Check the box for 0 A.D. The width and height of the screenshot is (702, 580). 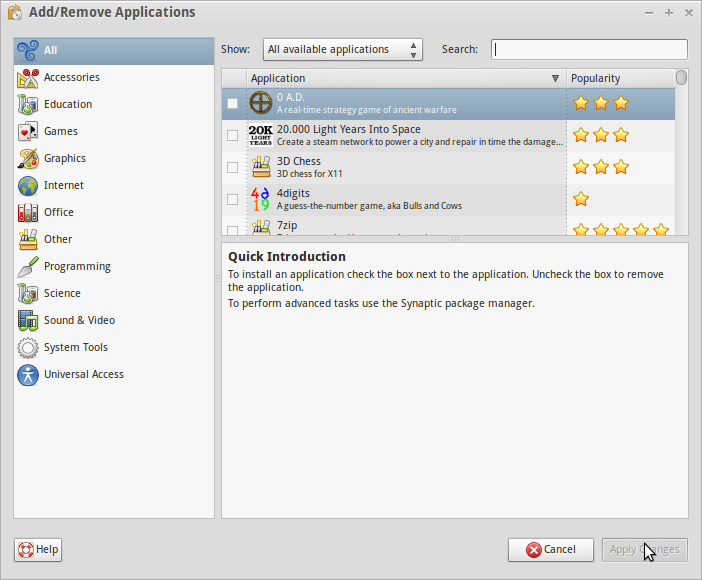coord(233,104)
